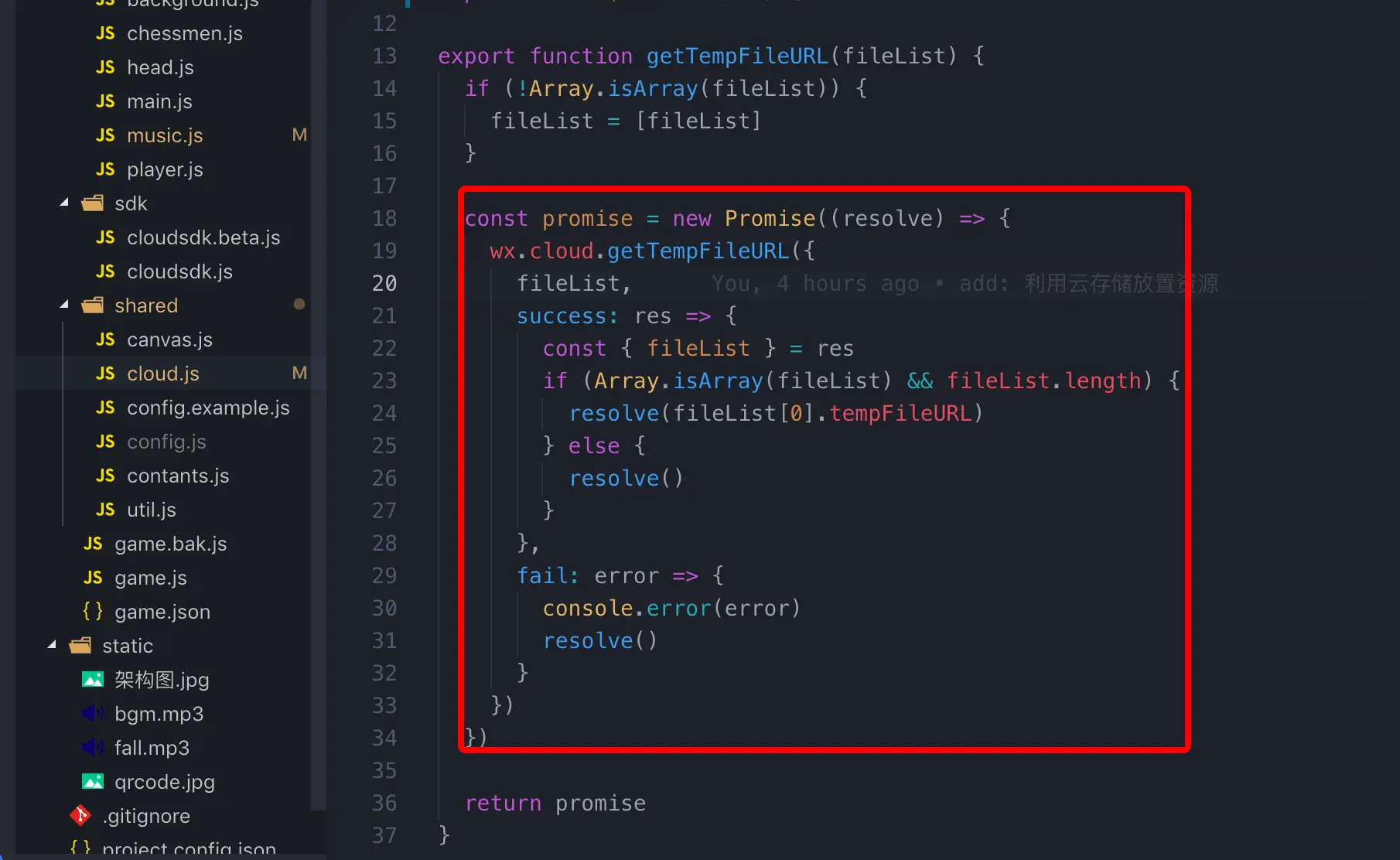Open the cloud.js file name
Viewport: 1400px width, 860px height.
point(163,374)
